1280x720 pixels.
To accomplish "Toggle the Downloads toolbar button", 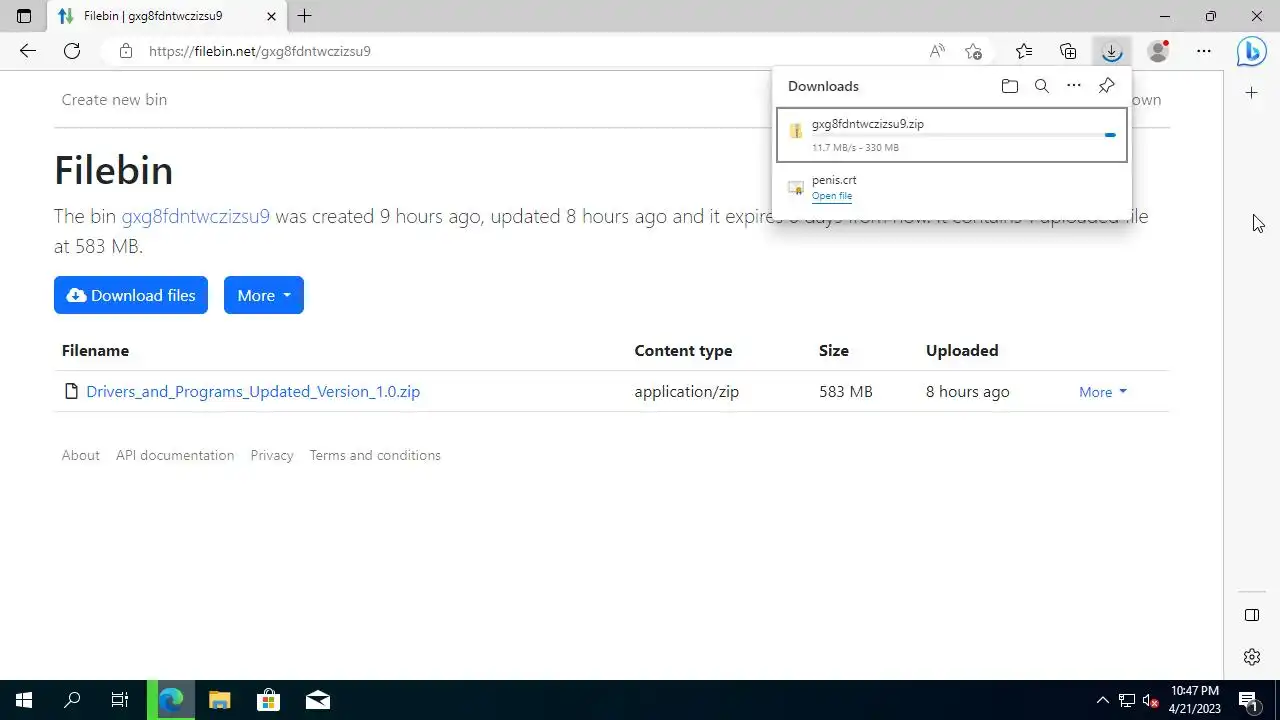I will (1112, 51).
